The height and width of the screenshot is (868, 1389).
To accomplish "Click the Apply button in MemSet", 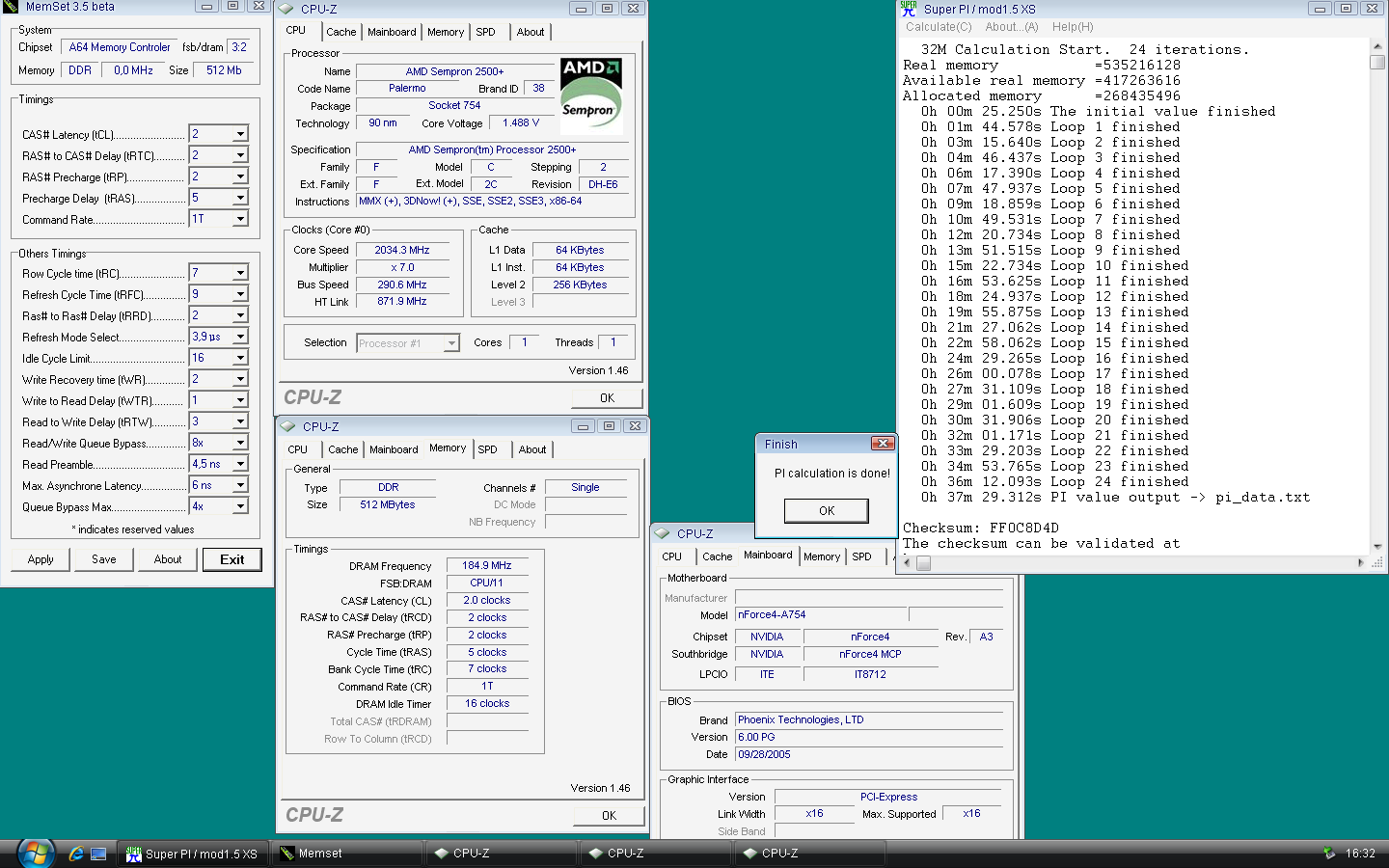I will [41, 559].
